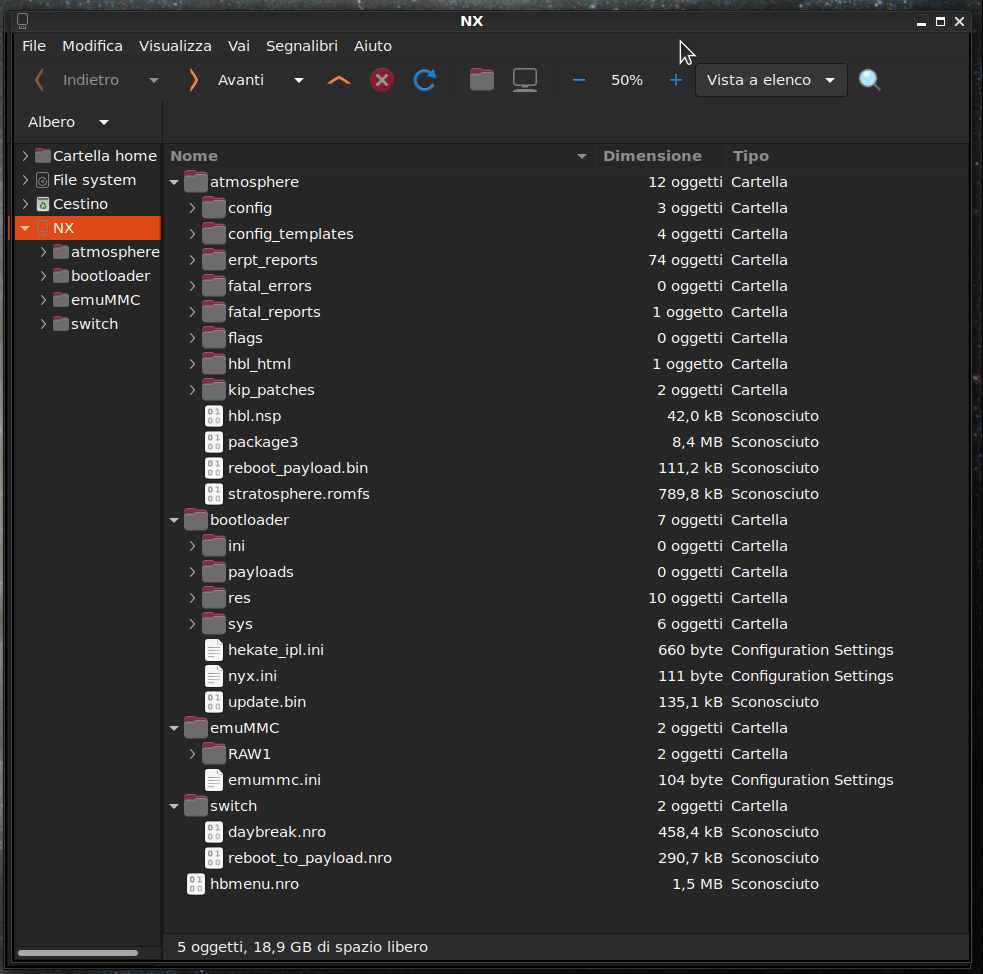This screenshot has width=983, height=974.
Task: Select the hekate_ipl.ini file
Action: pyautogui.click(x=275, y=650)
